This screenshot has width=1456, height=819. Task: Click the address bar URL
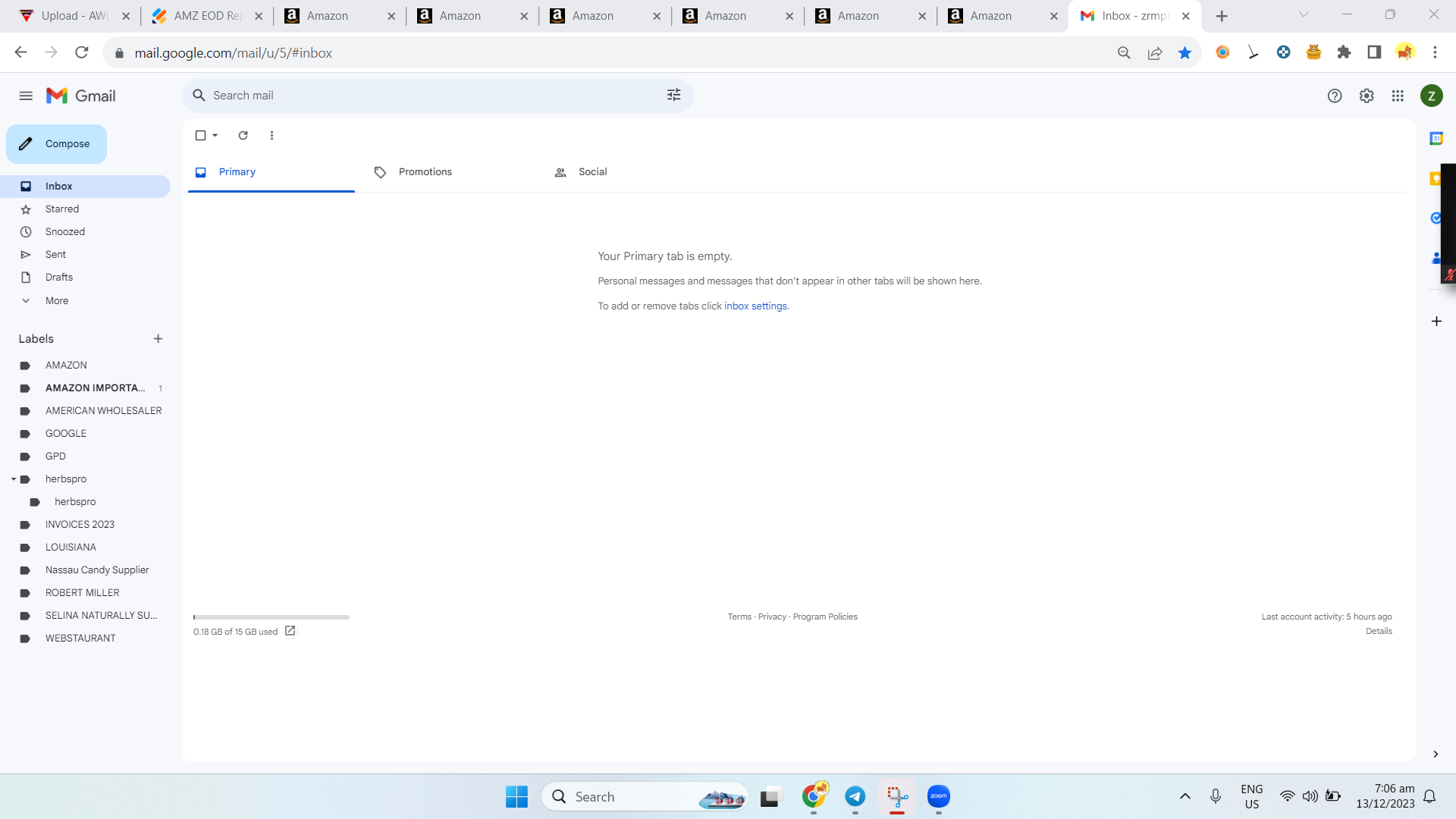233,53
